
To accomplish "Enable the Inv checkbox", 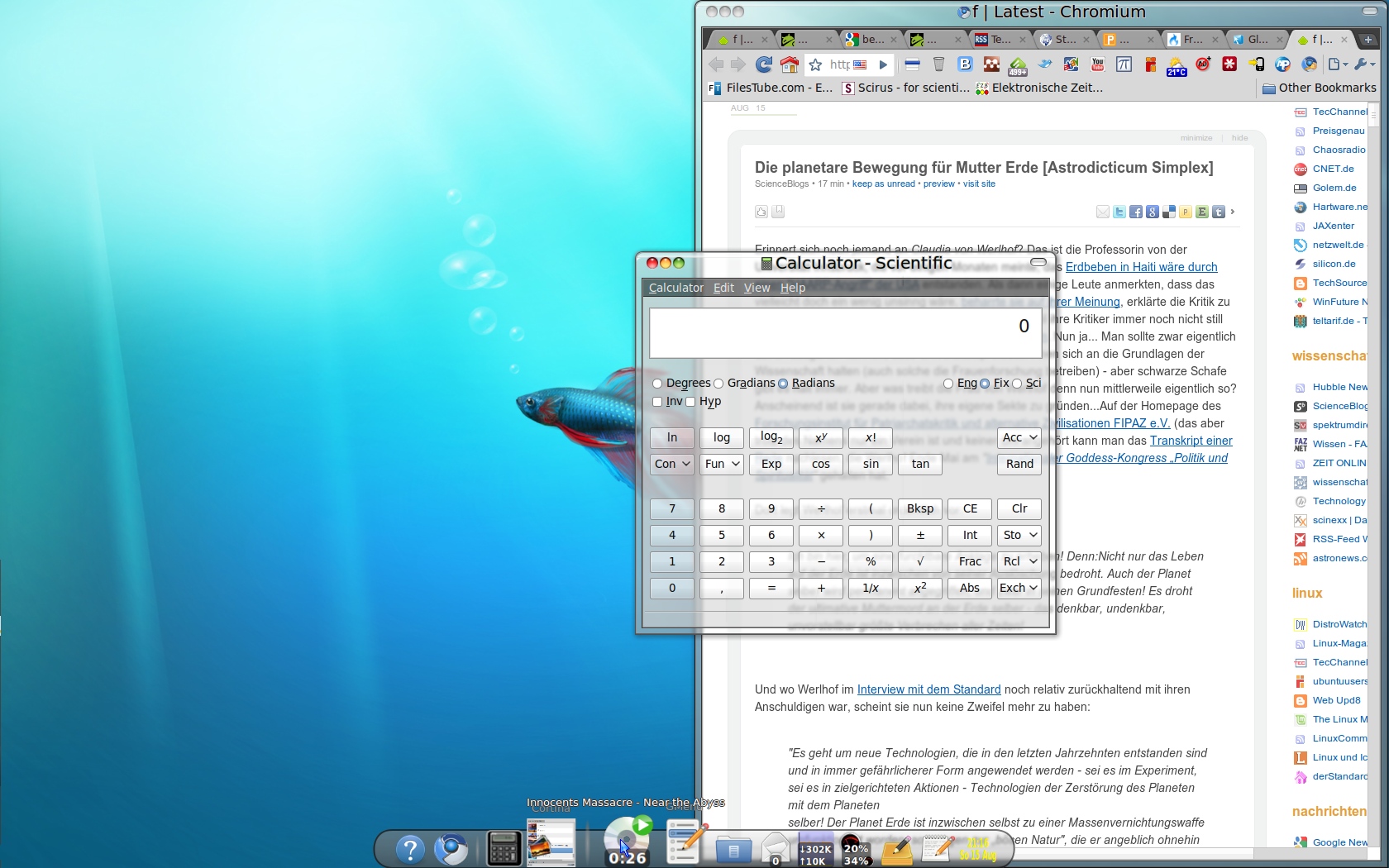I will pyautogui.click(x=667, y=401).
